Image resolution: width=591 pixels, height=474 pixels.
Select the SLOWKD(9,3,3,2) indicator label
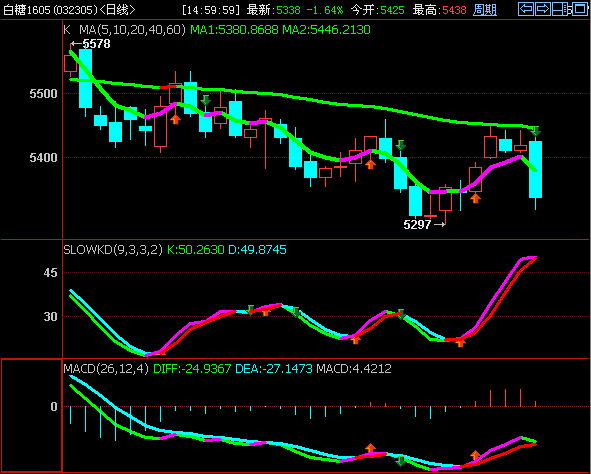pos(113,249)
